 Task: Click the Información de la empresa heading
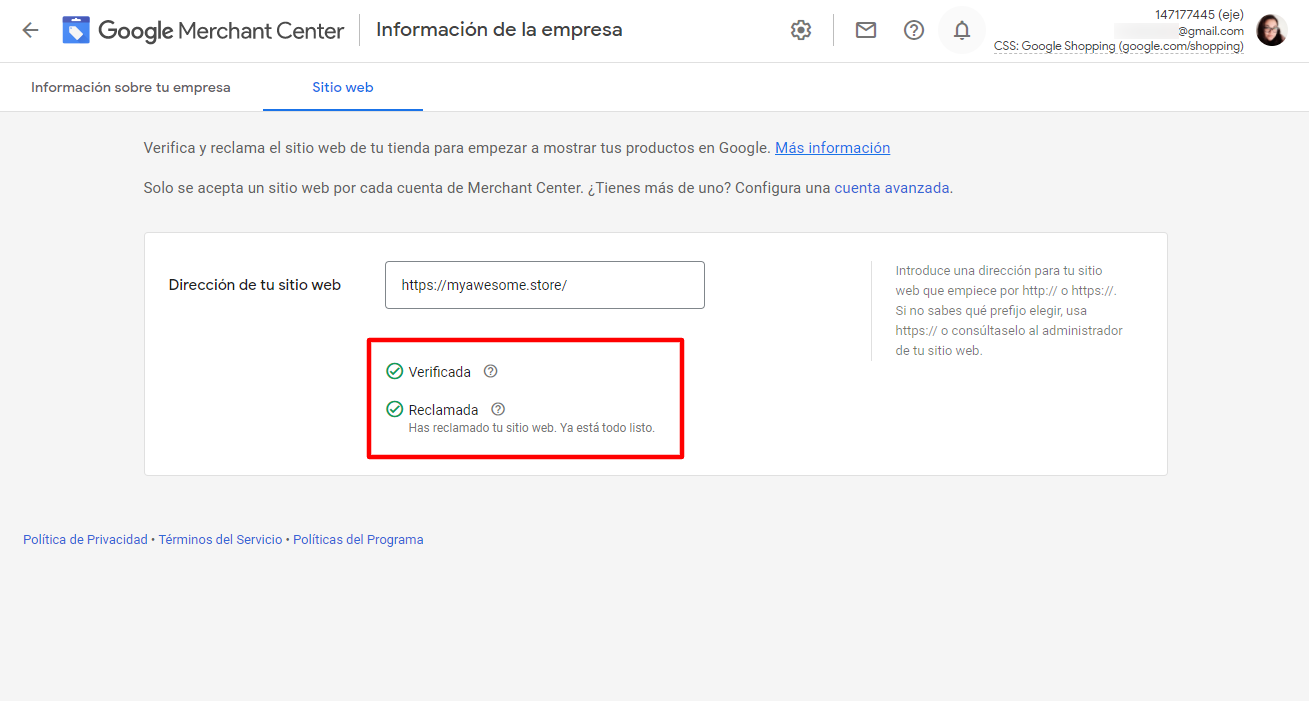pyautogui.click(x=499, y=30)
